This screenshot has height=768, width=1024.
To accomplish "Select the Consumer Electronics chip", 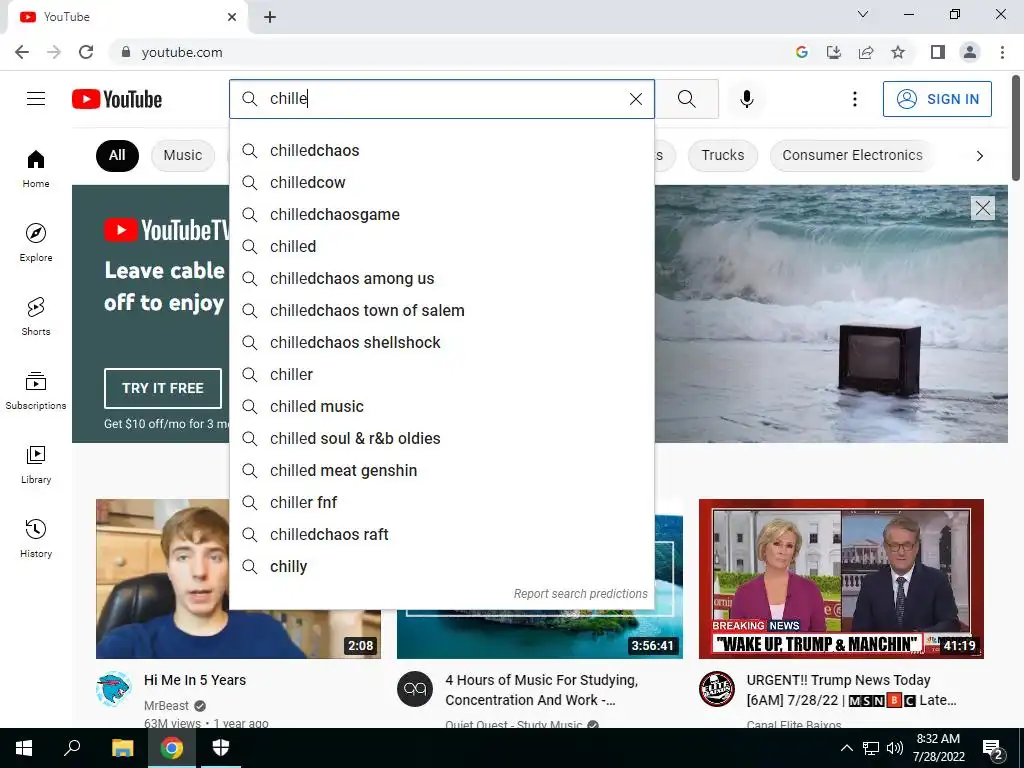I will tap(852, 155).
